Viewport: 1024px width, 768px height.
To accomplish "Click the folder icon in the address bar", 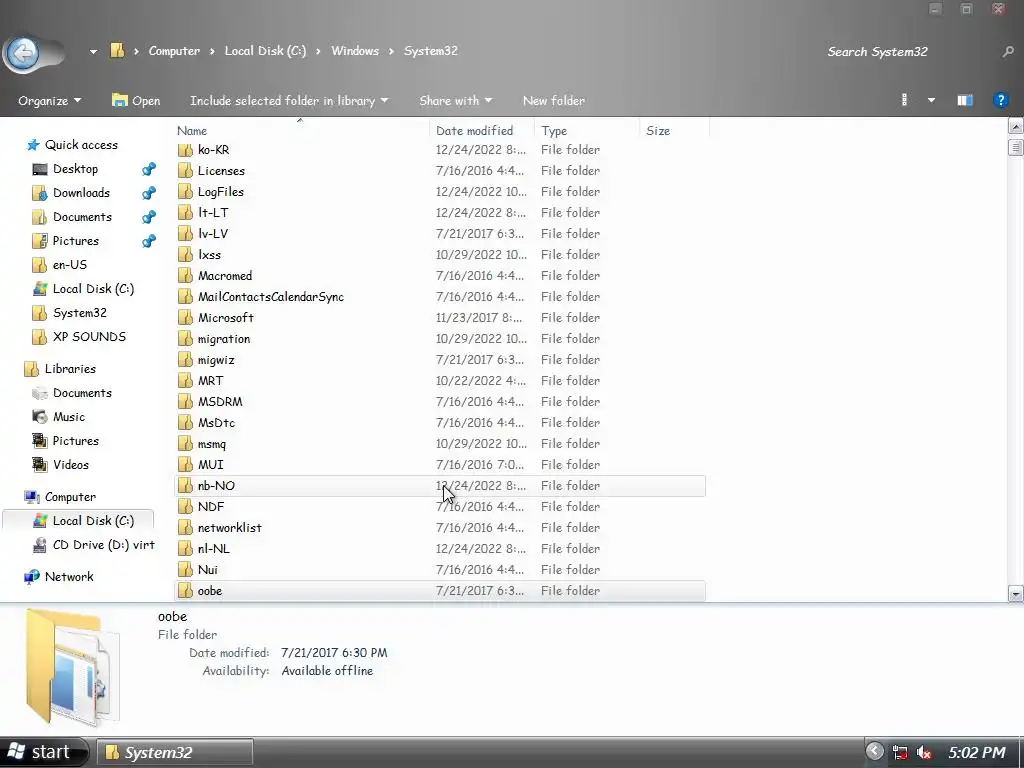I will coord(118,50).
